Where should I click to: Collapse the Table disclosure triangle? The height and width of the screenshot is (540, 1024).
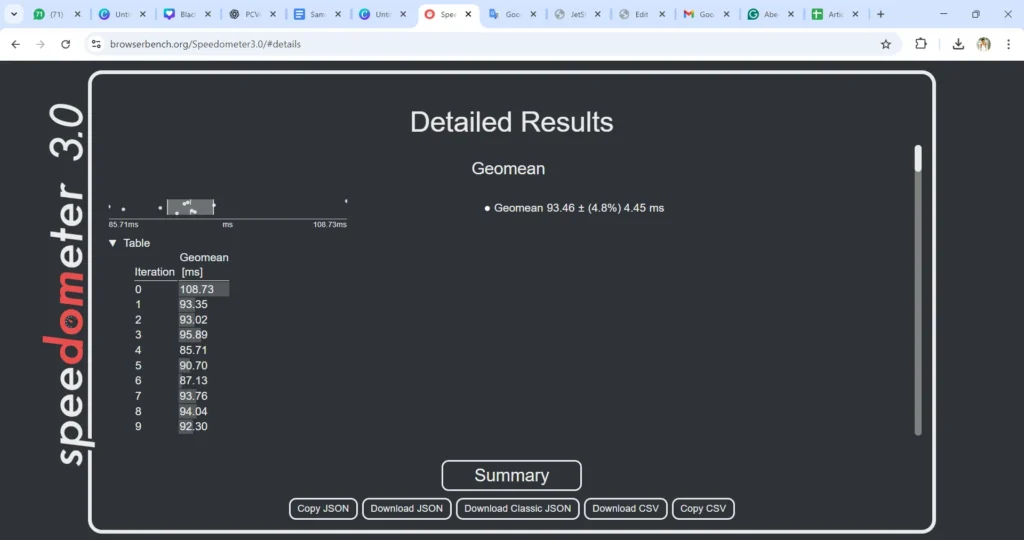click(x=112, y=243)
